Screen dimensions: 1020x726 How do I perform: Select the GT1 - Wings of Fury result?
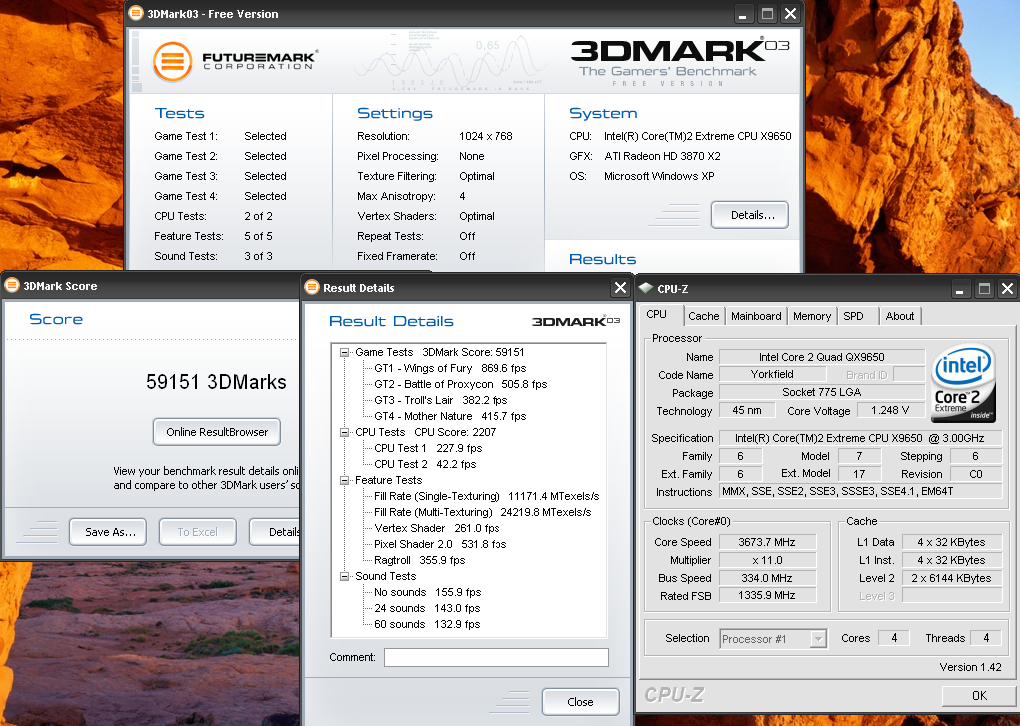pos(450,368)
